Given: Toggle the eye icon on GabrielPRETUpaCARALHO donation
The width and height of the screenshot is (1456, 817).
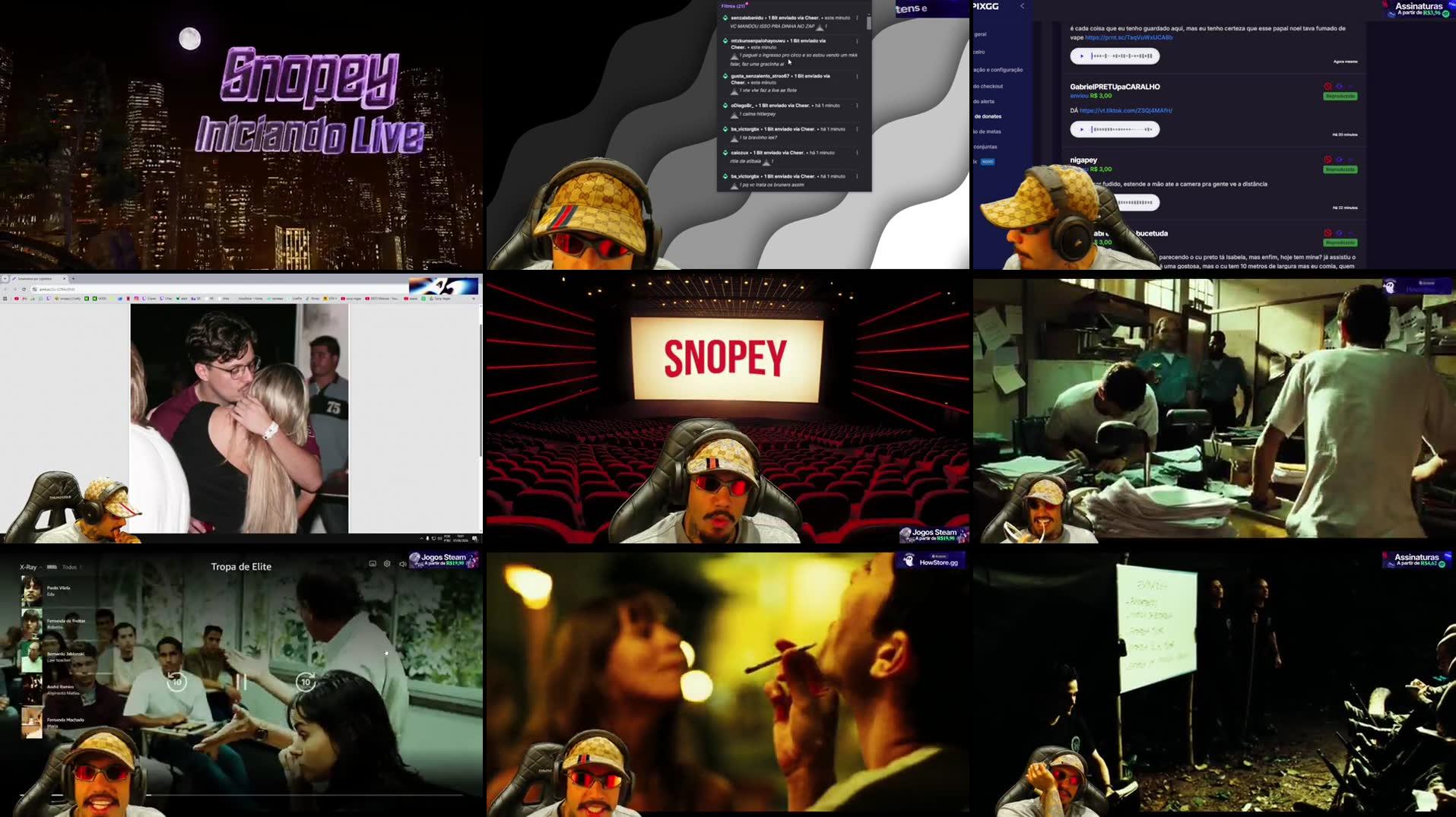Looking at the screenshot, I should tap(1339, 87).
